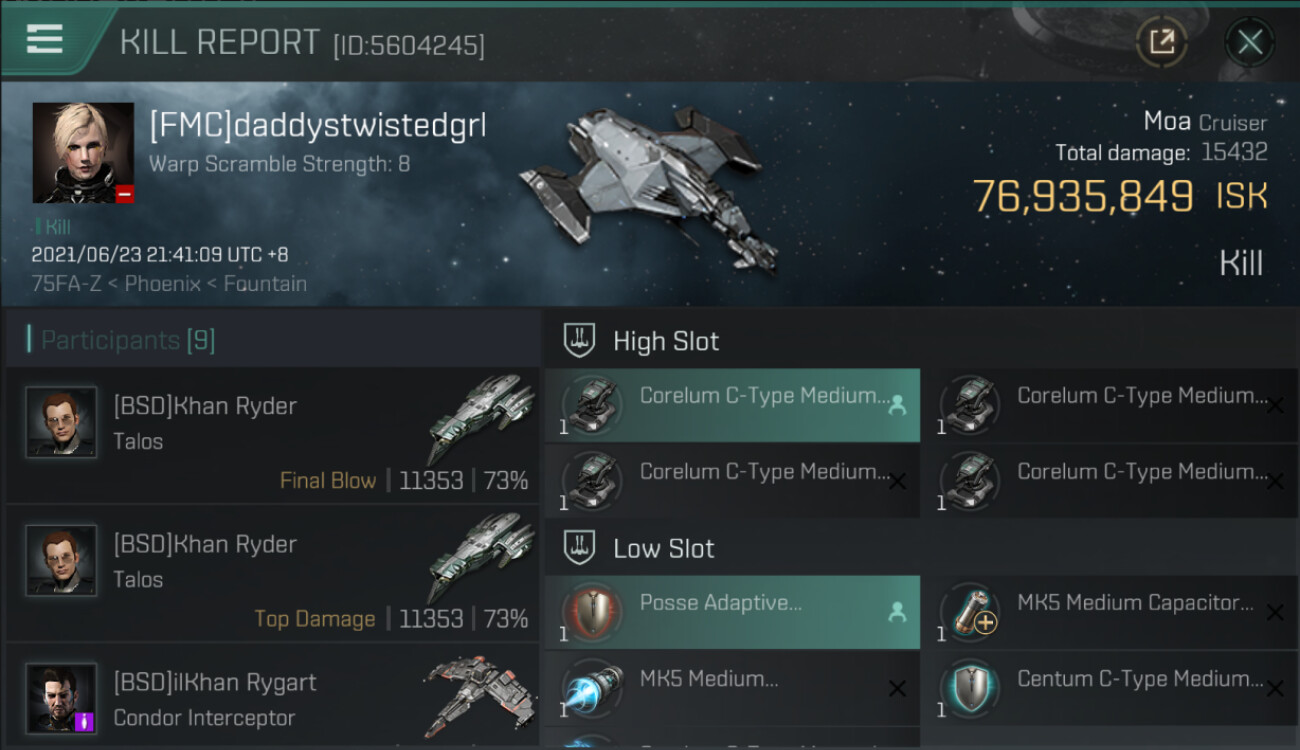Image resolution: width=1300 pixels, height=750 pixels.
Task: Open ilKhan Rygart Condor Interceptor entry
Action: click(x=272, y=696)
